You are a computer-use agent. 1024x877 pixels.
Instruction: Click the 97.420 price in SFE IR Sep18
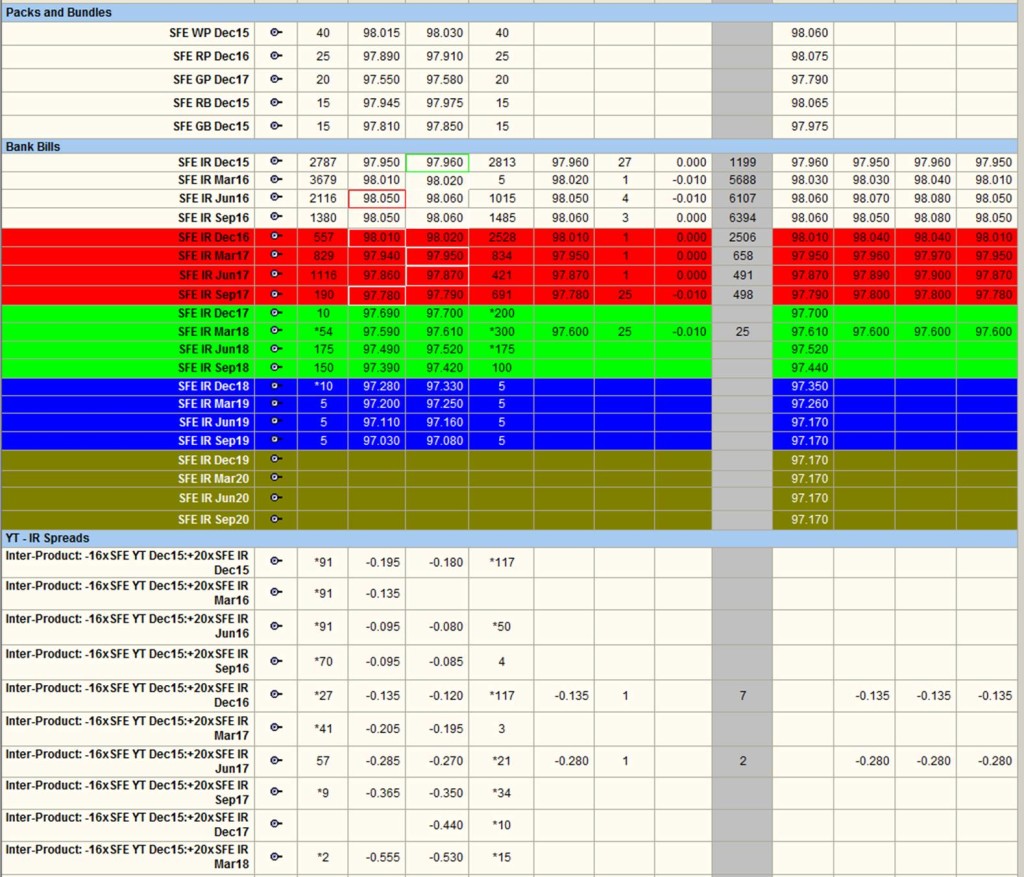click(x=445, y=368)
